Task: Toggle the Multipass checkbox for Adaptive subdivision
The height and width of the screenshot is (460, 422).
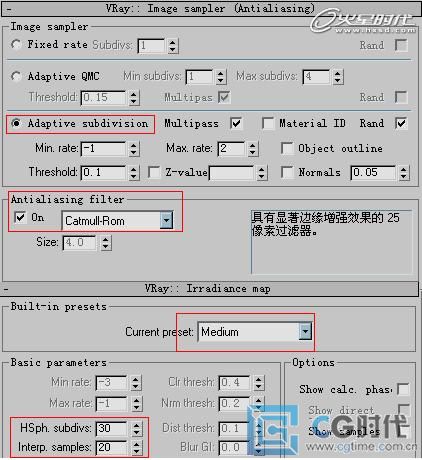Action: coord(236,123)
